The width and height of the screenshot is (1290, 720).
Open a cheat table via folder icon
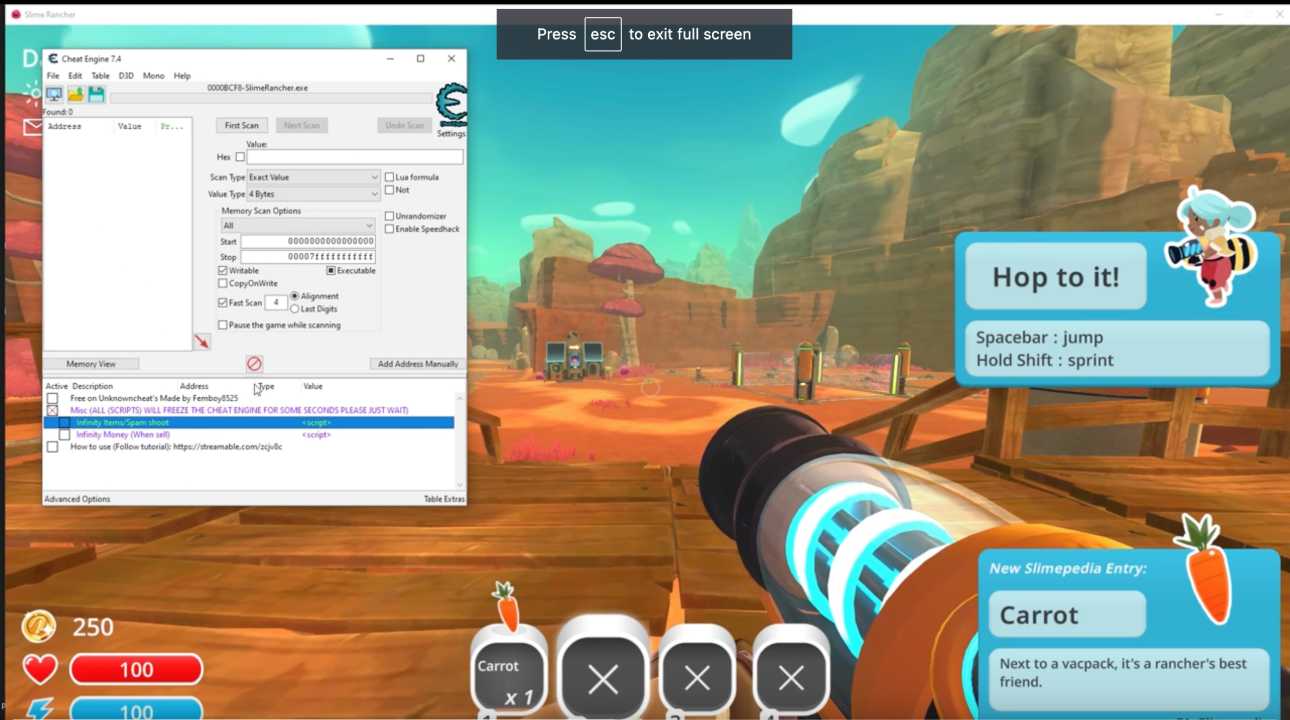coord(75,94)
